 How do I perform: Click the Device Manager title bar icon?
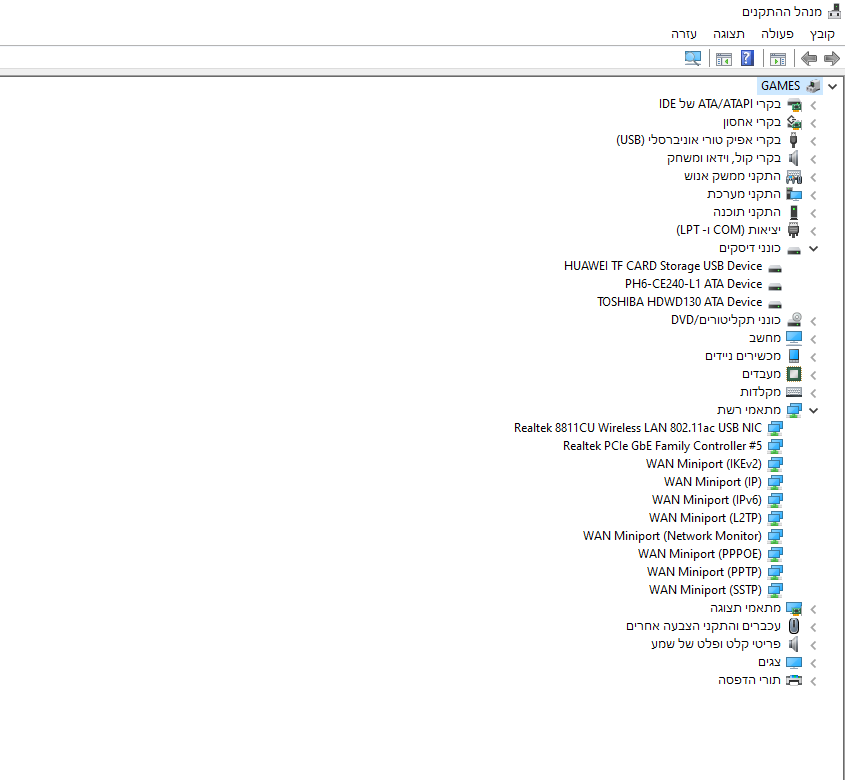pos(834,11)
